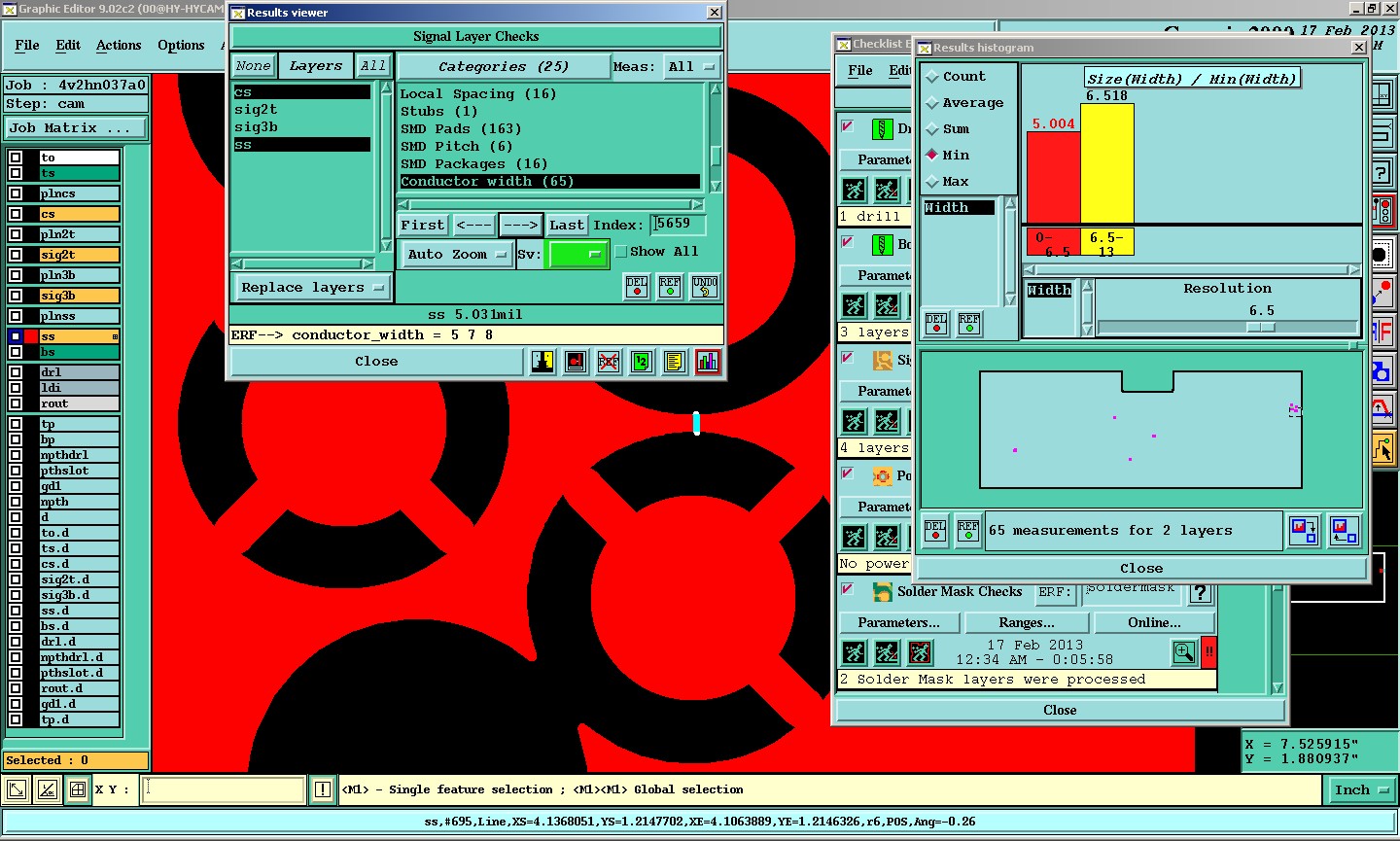1400x841 pixels.
Task: Click the second run icon under Solder Mask Checks
Action: pos(887,651)
